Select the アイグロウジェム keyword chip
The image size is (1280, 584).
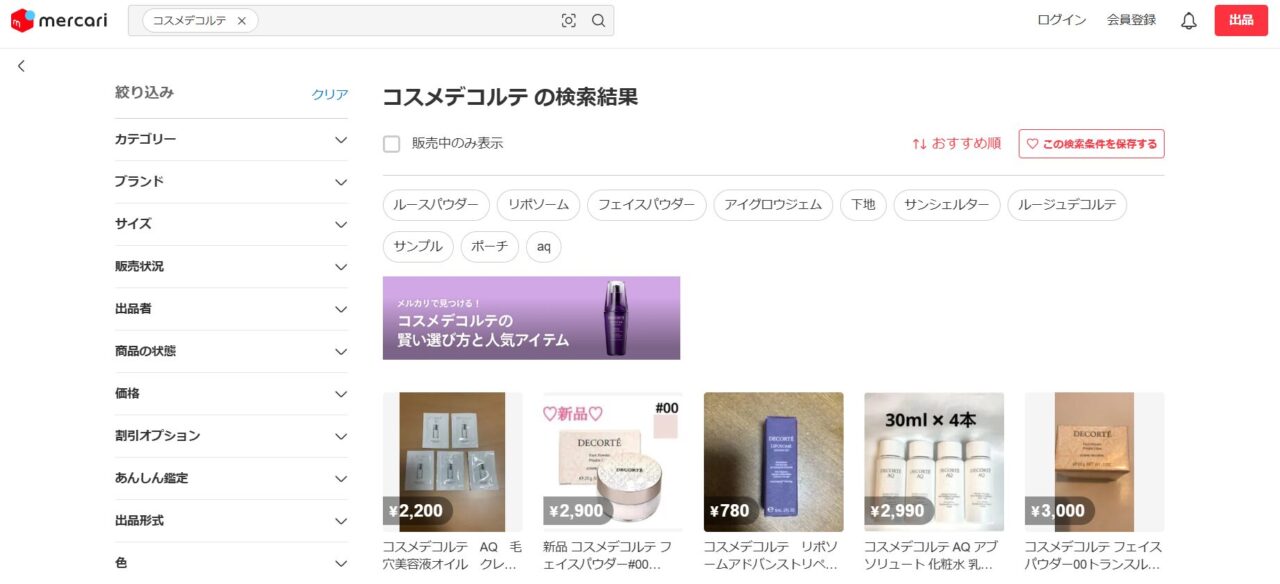coord(773,205)
